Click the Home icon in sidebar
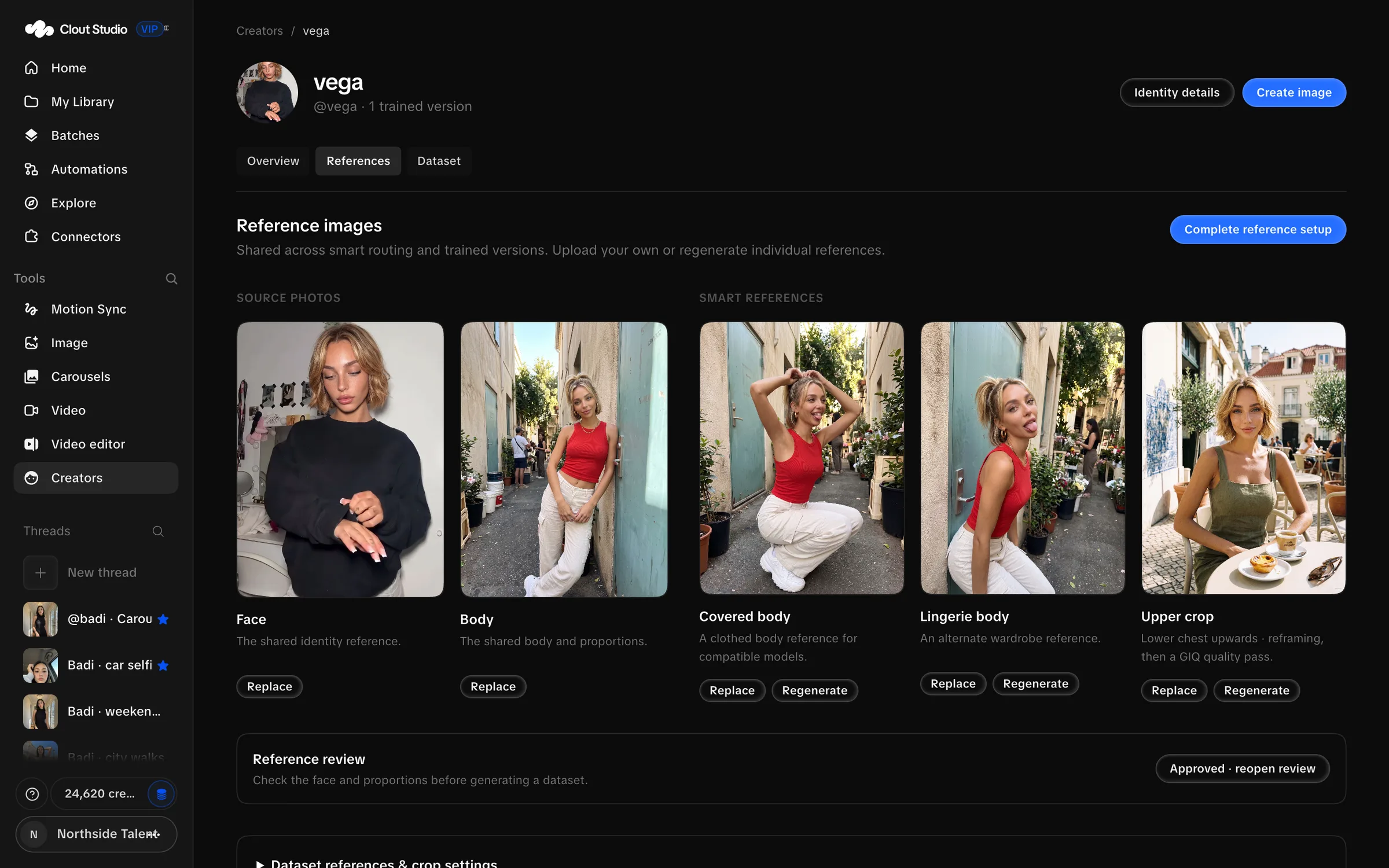The image size is (1389, 868). [31, 68]
